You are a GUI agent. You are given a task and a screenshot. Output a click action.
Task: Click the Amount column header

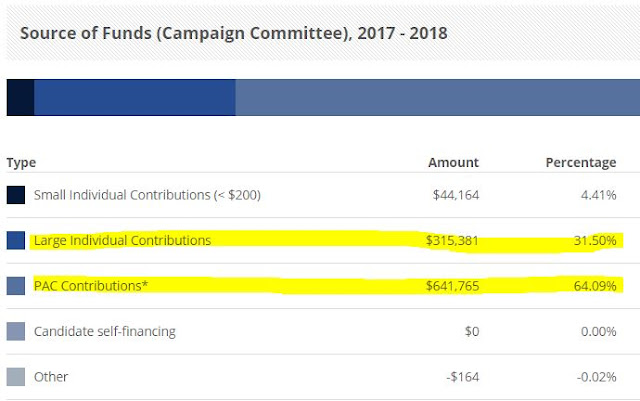tap(453, 163)
